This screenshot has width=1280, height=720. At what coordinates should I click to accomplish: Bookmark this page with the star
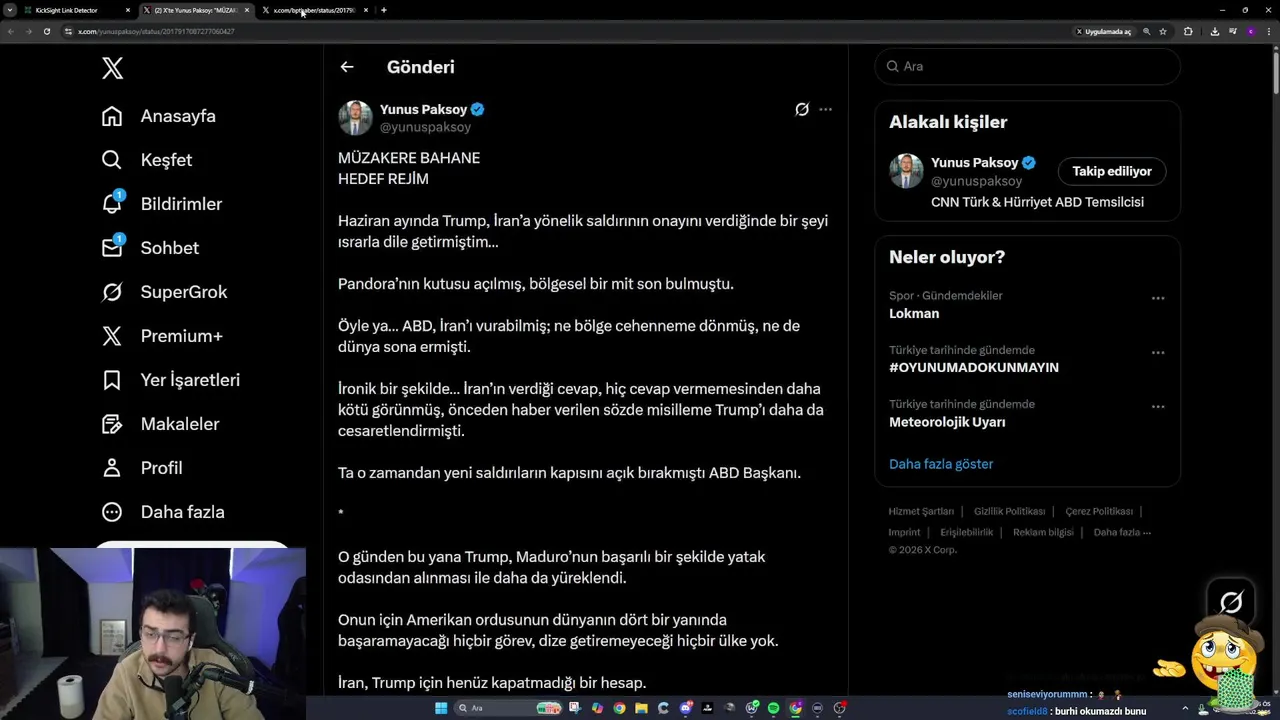click(x=1163, y=31)
